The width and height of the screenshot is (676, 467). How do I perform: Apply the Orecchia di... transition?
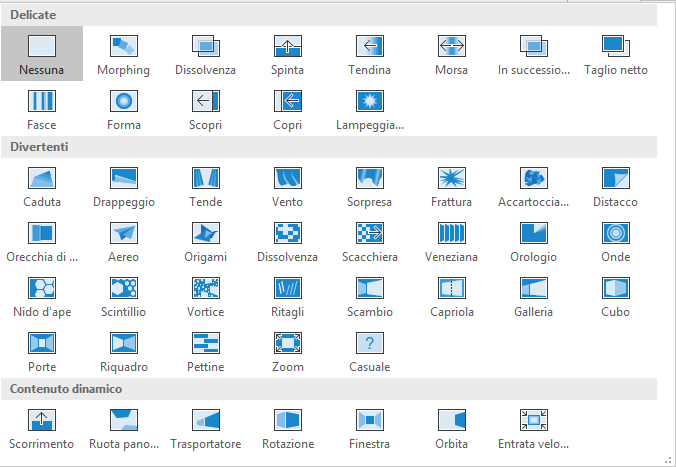(x=42, y=241)
